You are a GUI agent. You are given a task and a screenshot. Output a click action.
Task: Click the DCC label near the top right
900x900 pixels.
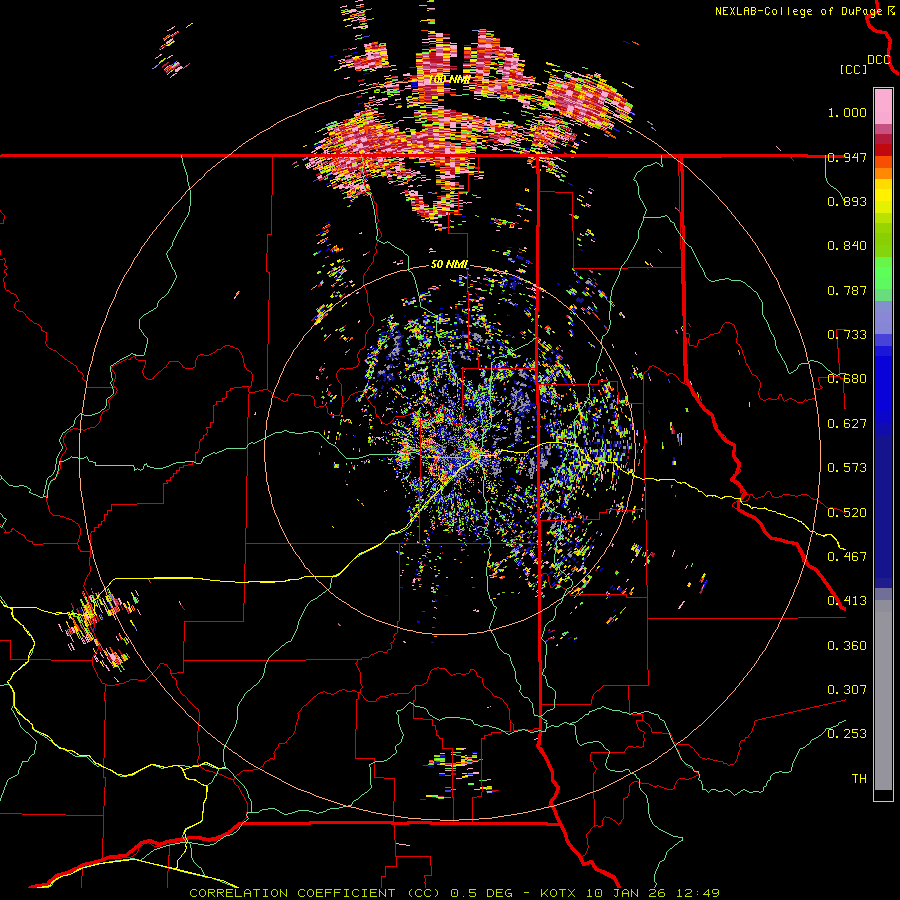[x=878, y=60]
